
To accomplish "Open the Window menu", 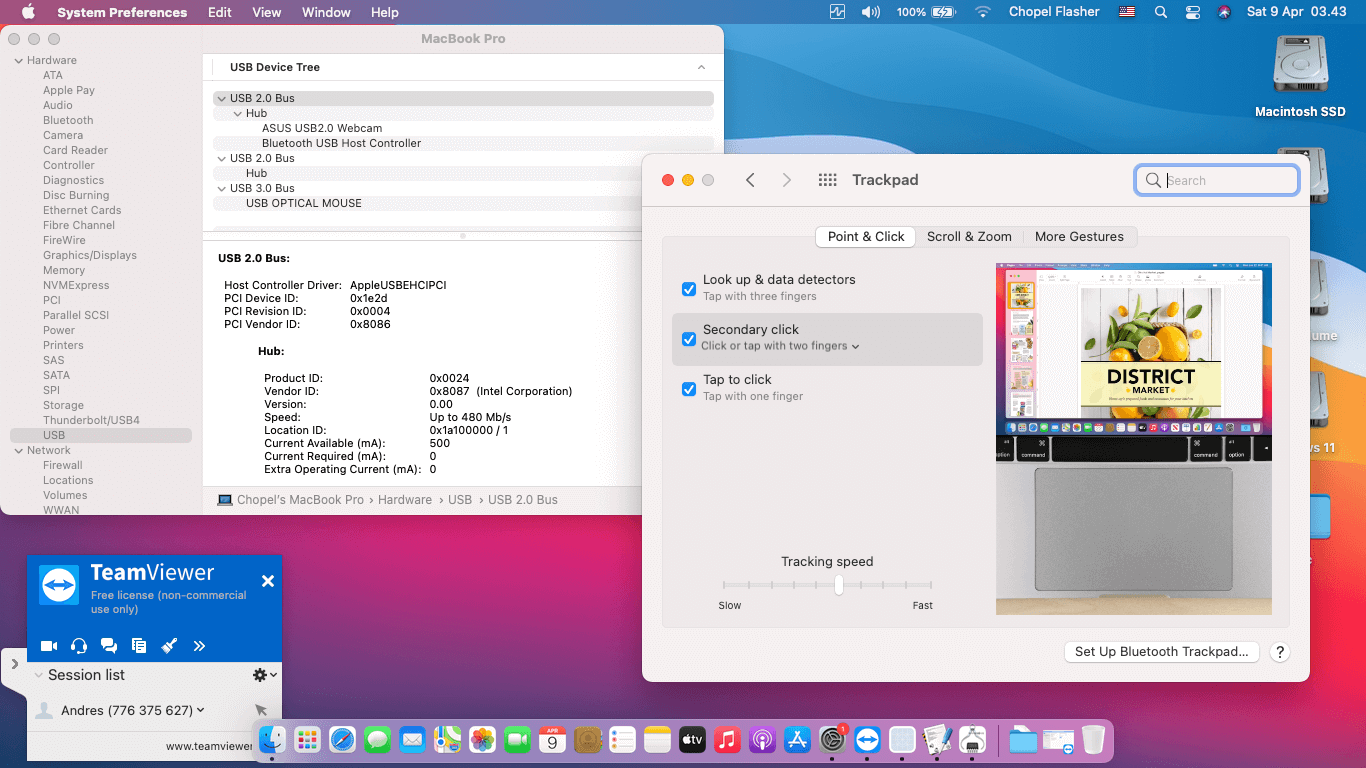I will tap(326, 12).
